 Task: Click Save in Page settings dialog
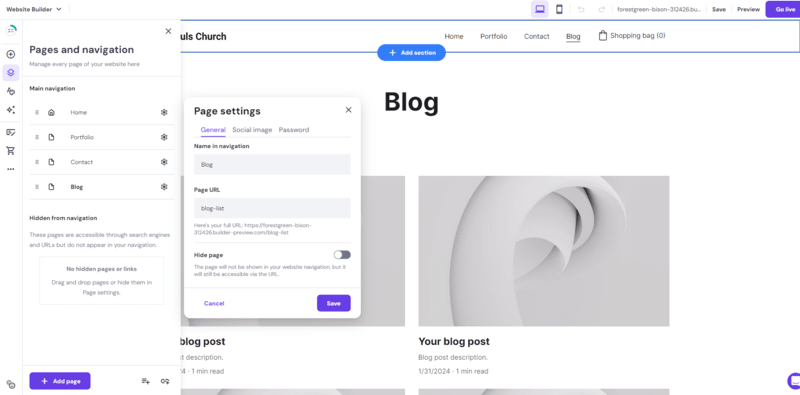tap(334, 303)
